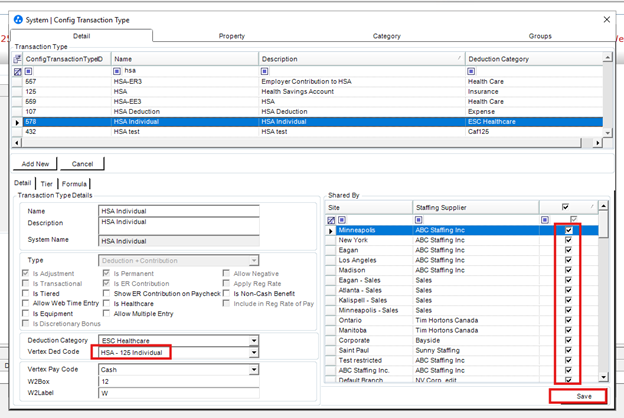This screenshot has width=624, height=418.
Task: Enable the Is Non-Cash Benefit checkbox
Action: coord(226,293)
